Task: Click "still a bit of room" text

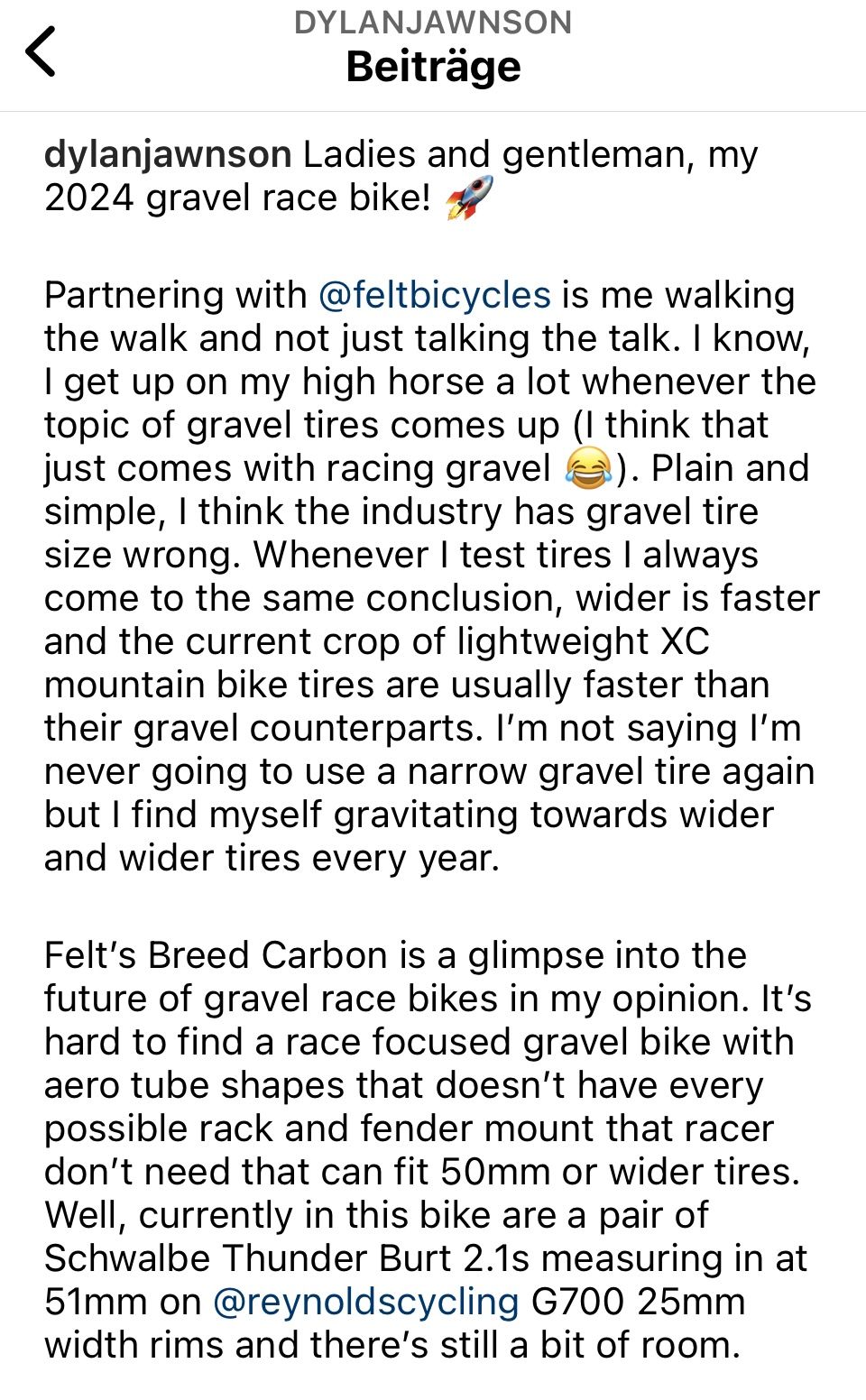Action: (x=590, y=1345)
